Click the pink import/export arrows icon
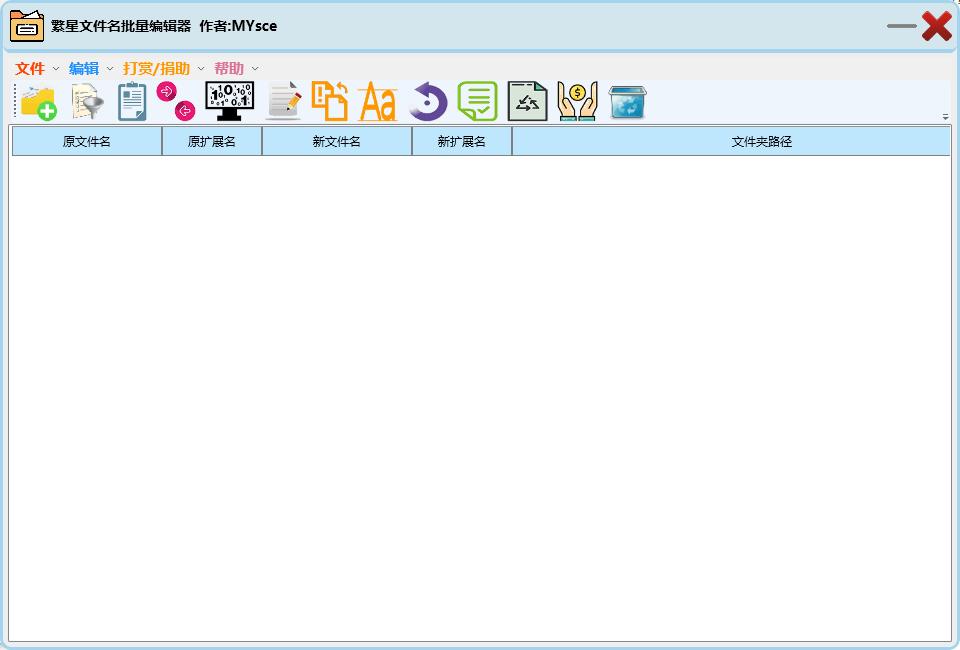This screenshot has width=960, height=650. coord(176,101)
